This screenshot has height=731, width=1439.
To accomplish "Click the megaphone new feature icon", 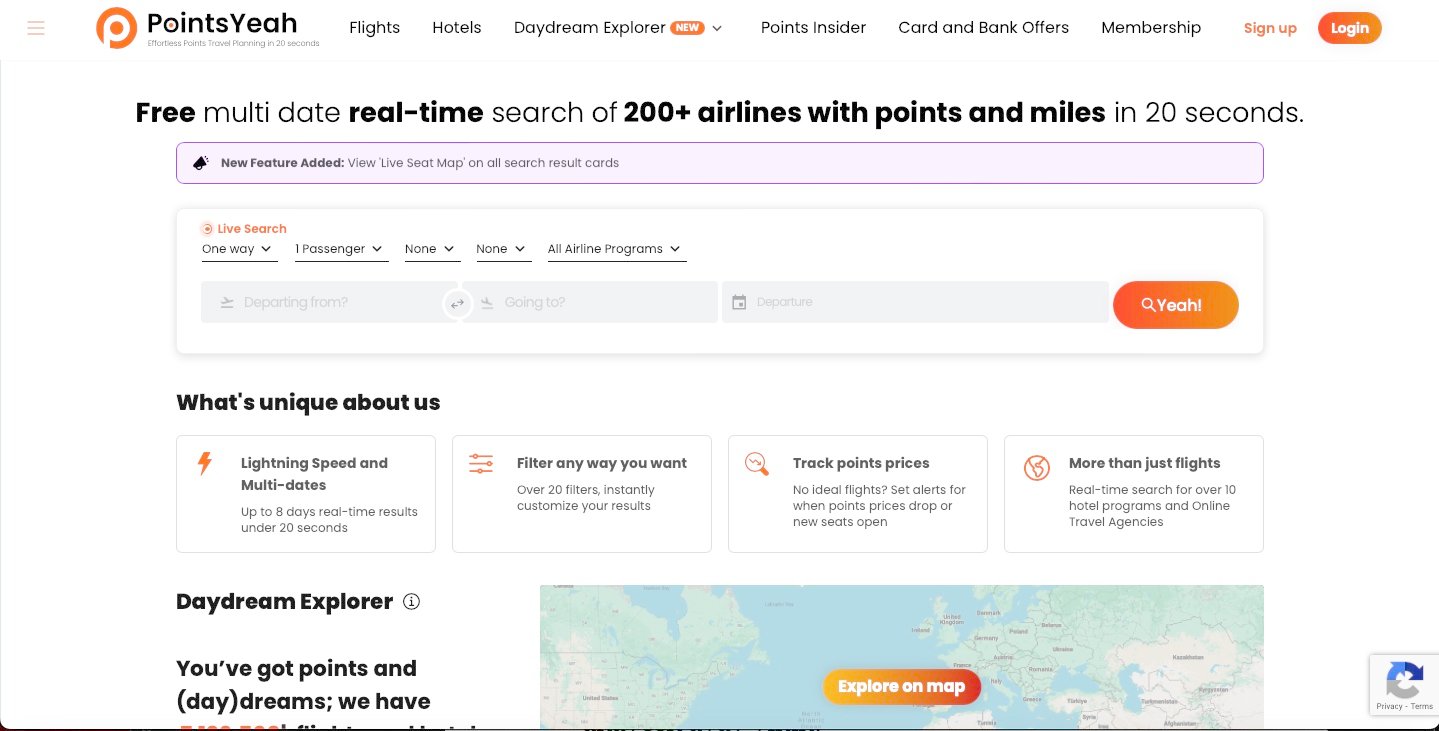I will tap(201, 163).
